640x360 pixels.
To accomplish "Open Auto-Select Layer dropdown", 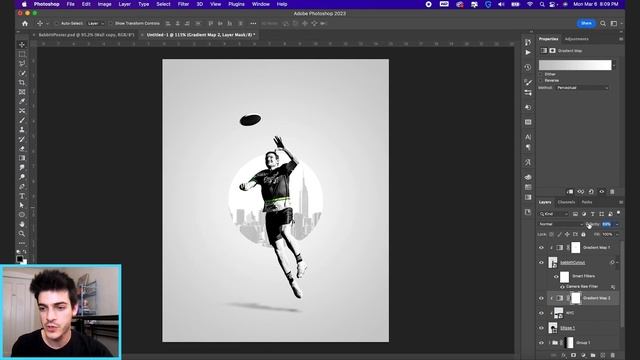I will point(96,24).
